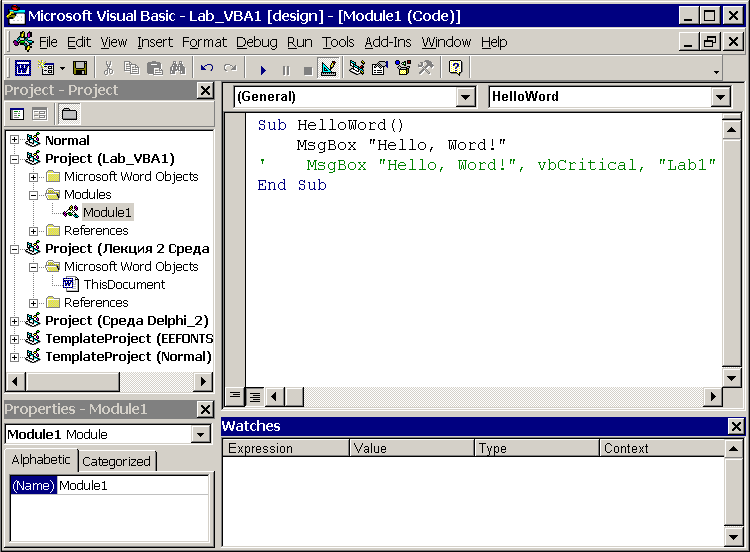Click the Insert UserForm toolbar icon
This screenshot has width=750, height=552.
46,68
